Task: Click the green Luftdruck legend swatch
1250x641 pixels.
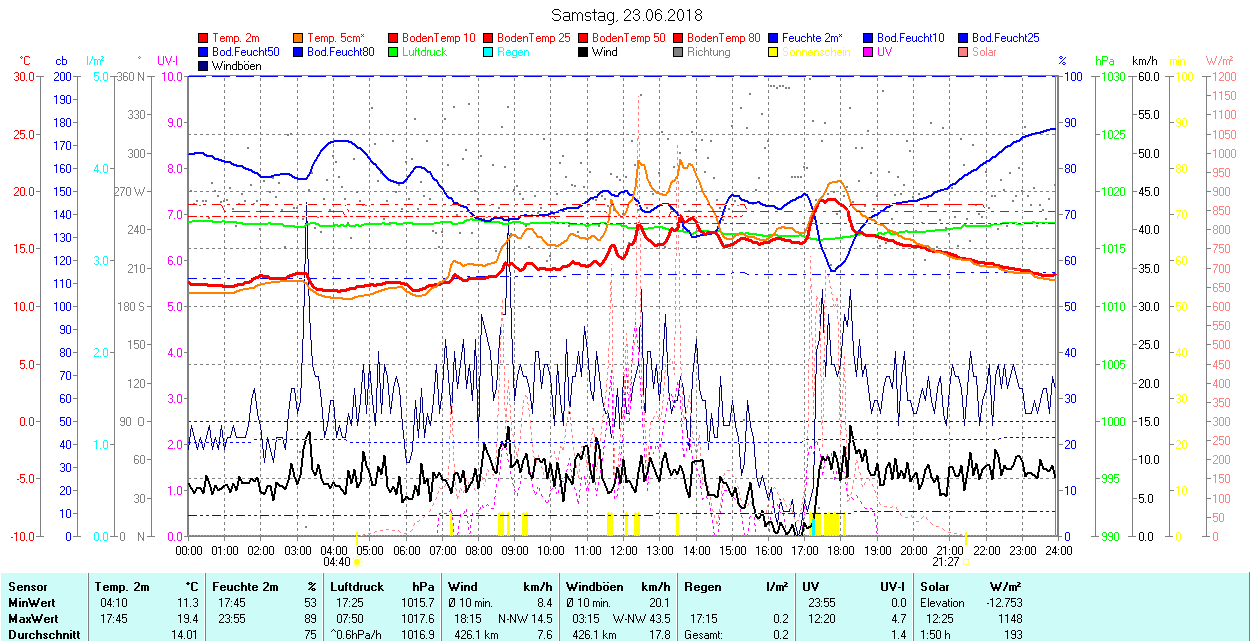Action: pyautogui.click(x=394, y=52)
